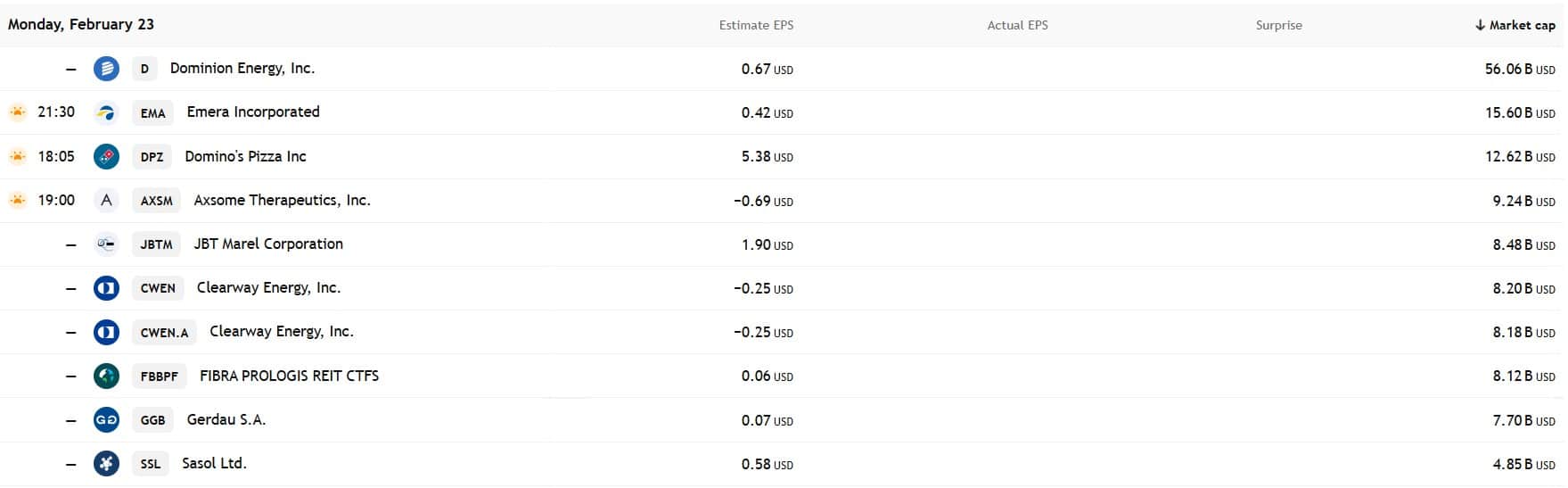The width and height of the screenshot is (1568, 488).
Task: Select the FBBPF ticker badge
Action: pos(159,376)
